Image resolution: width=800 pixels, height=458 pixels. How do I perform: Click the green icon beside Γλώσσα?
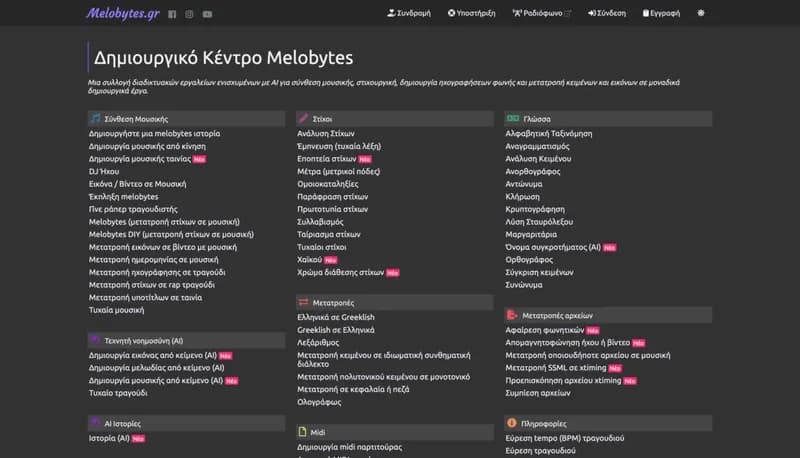[513, 118]
